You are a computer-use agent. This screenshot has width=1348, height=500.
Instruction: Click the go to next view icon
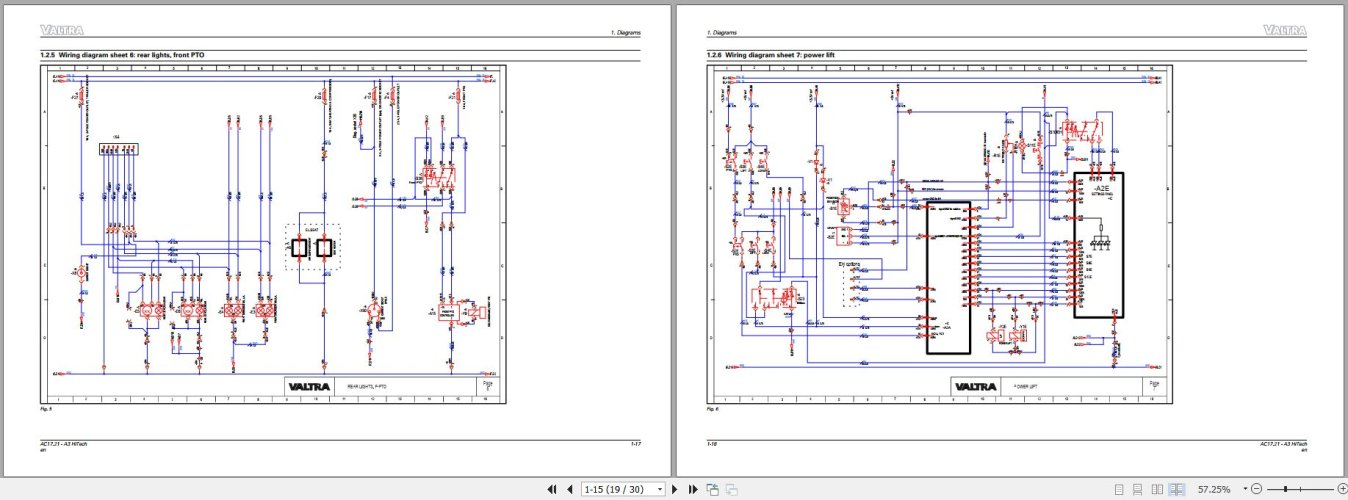click(x=731, y=489)
